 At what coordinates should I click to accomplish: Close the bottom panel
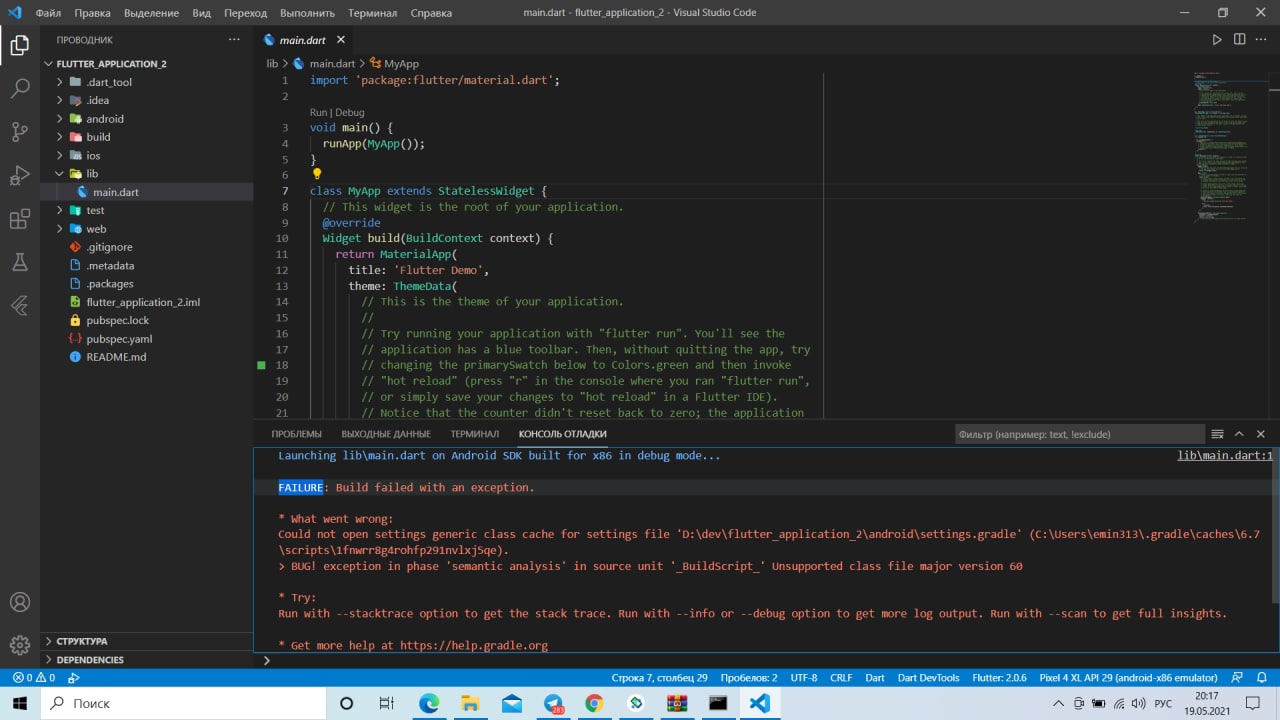[x=1261, y=434]
